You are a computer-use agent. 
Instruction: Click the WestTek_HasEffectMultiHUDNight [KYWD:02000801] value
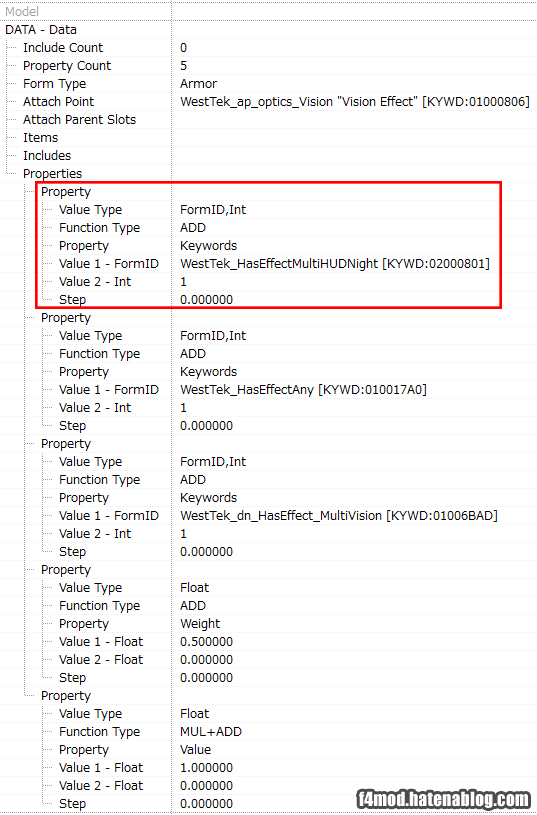click(335, 264)
